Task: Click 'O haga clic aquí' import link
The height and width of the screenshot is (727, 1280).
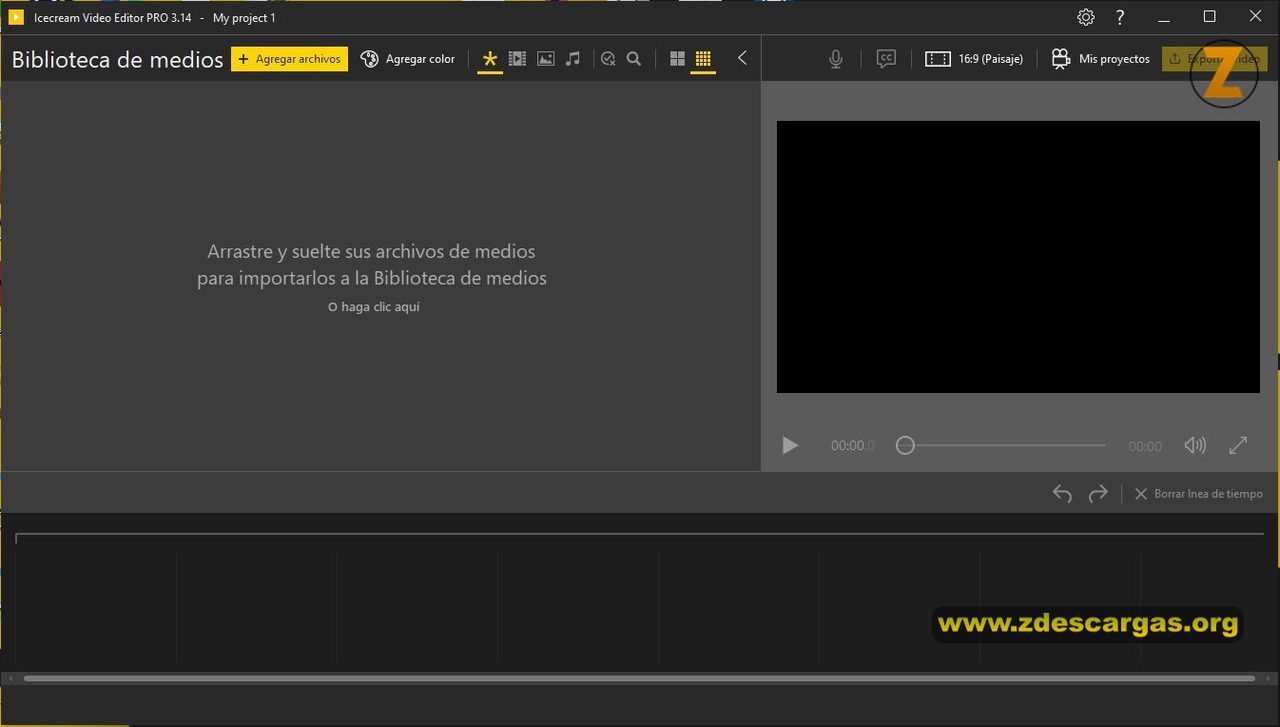Action: [374, 307]
